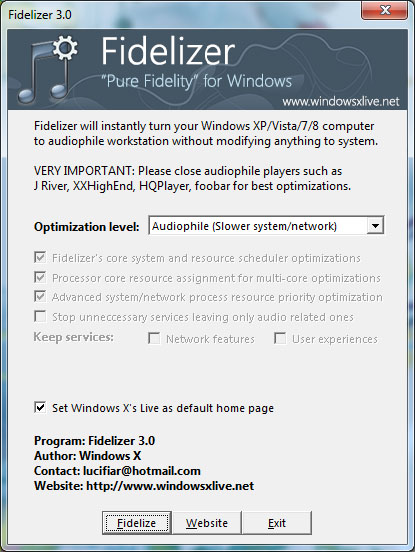Open the Optimization level dropdown arrow
This screenshot has height=552, width=415.
click(x=375, y=226)
